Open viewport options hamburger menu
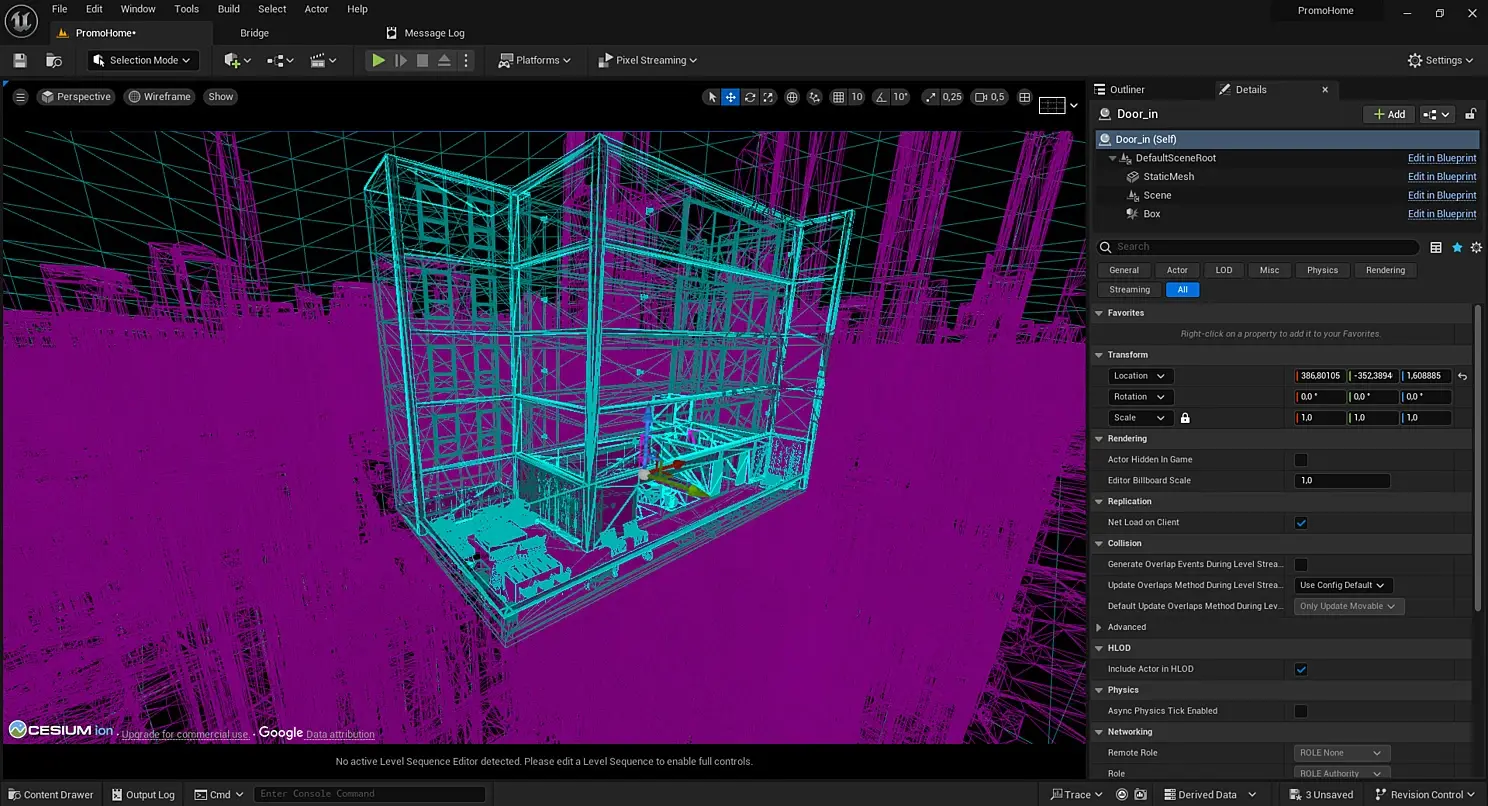Screen dimensions: 1488x806 pos(20,97)
